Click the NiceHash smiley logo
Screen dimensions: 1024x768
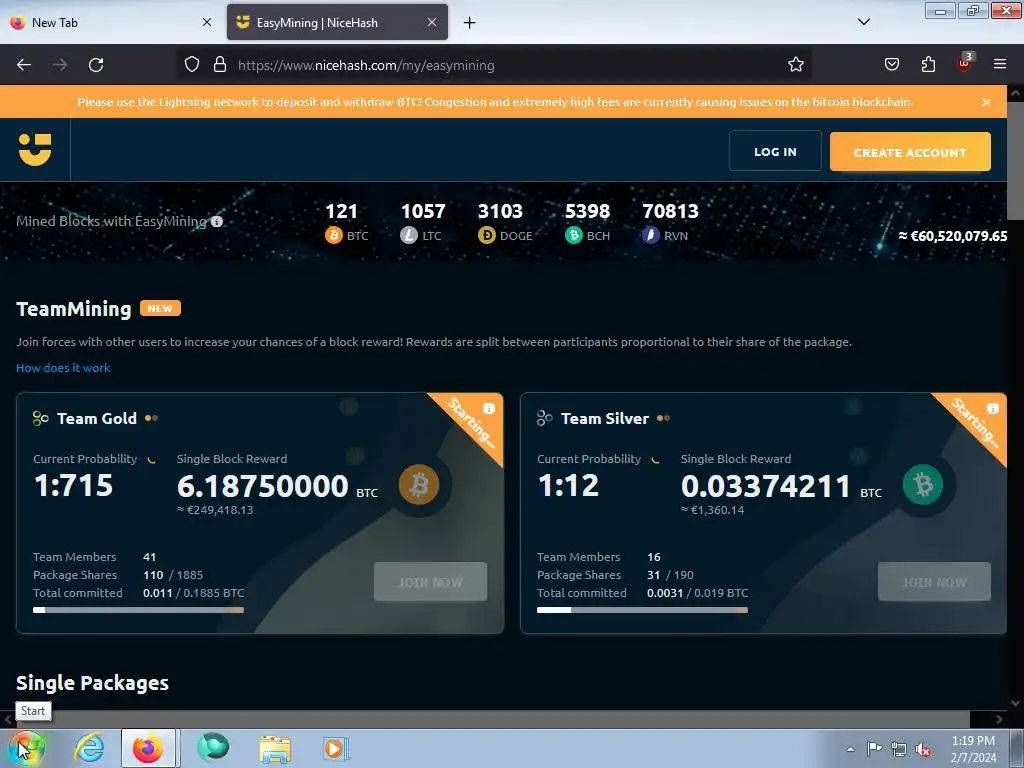coord(35,150)
